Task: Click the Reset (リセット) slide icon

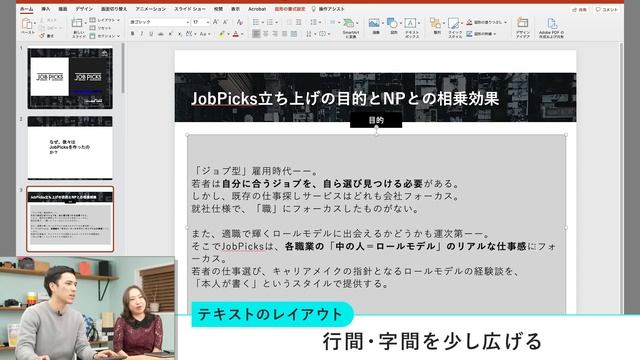Action: (93, 28)
